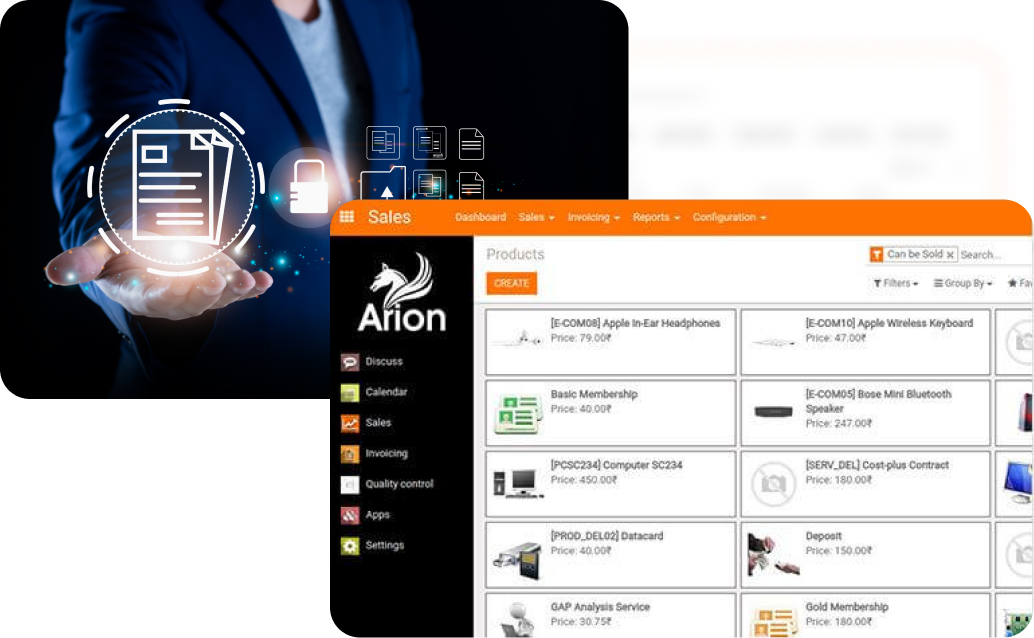Open the Configuration menu

coord(729,218)
